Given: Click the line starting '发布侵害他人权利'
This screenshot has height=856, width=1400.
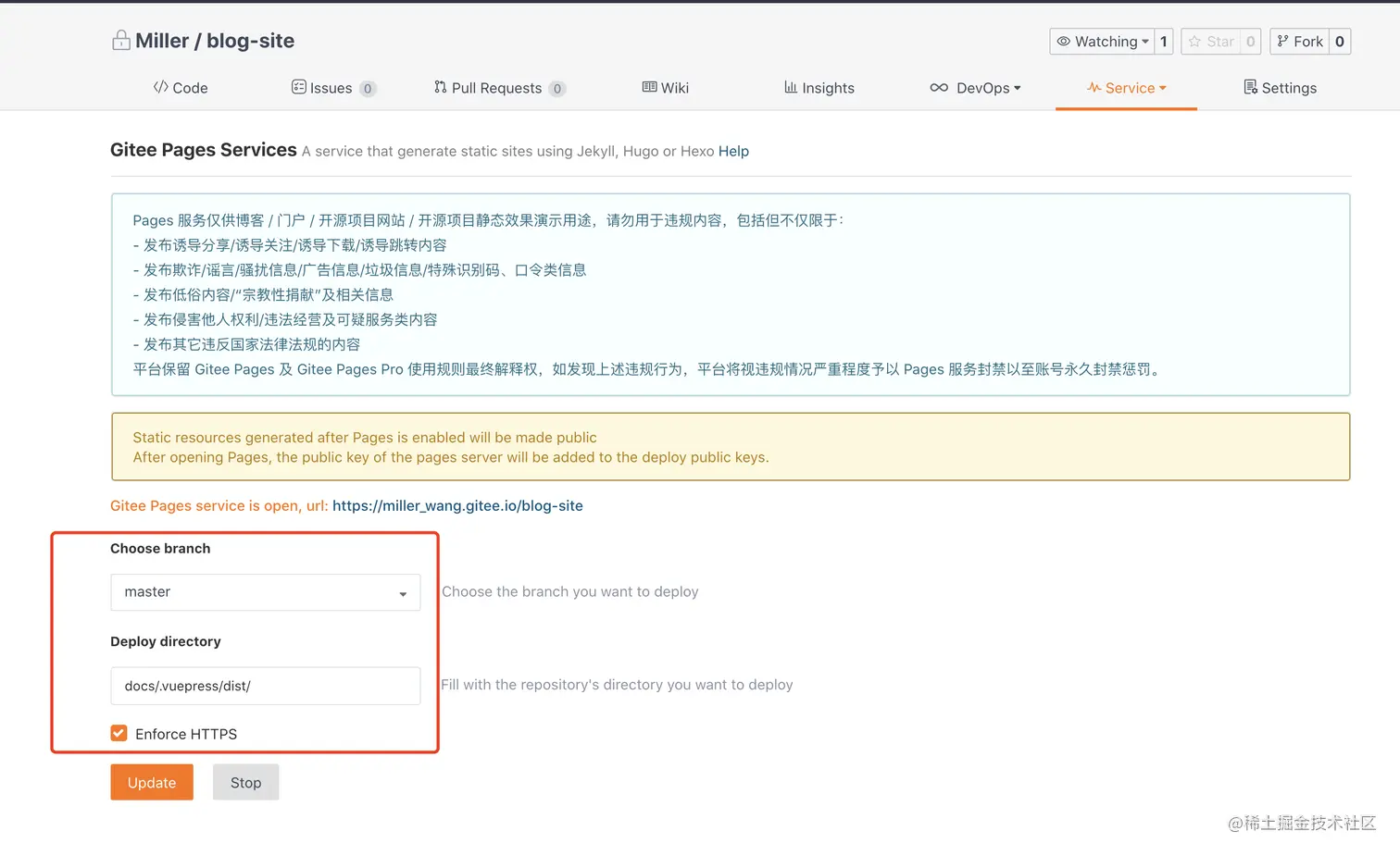Looking at the screenshot, I should point(285,320).
